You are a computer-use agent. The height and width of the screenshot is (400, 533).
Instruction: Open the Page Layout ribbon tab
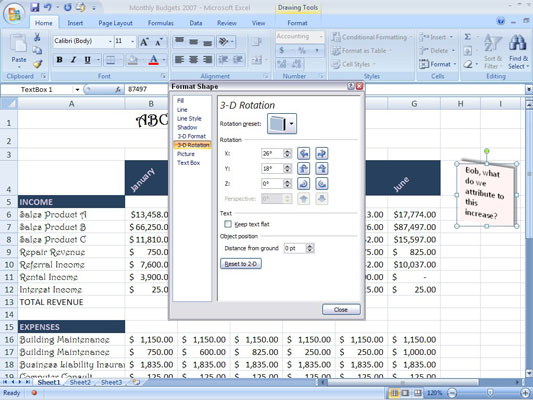pos(115,23)
